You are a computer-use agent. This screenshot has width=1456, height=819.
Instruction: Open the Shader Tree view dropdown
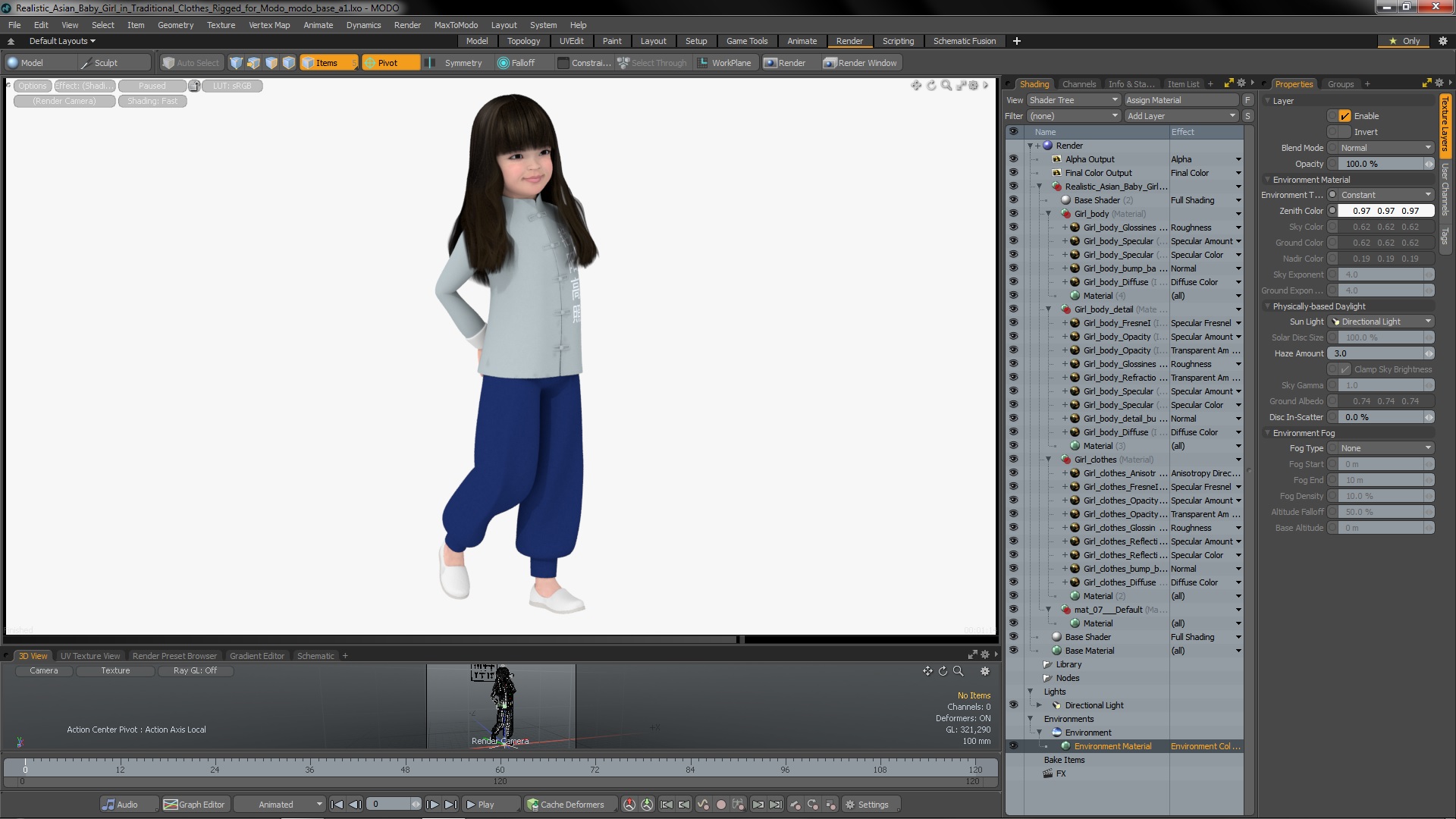click(1073, 100)
